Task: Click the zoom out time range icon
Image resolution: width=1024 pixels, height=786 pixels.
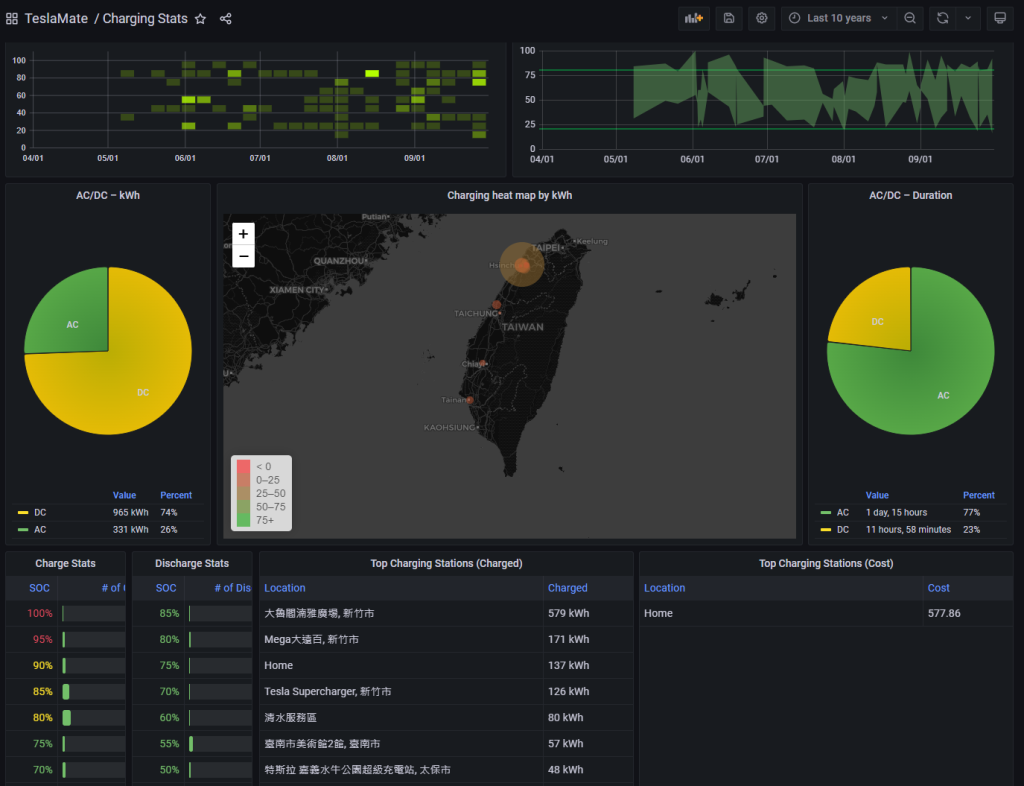Action: [909, 18]
